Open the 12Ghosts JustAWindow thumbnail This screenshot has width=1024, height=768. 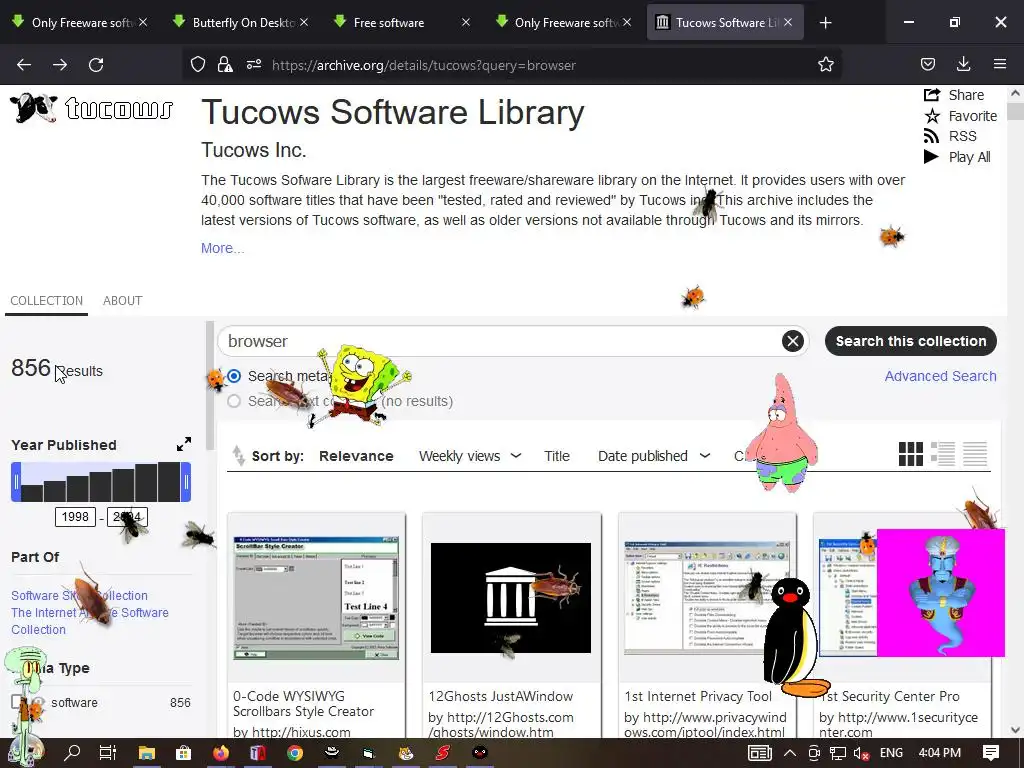tap(511, 598)
